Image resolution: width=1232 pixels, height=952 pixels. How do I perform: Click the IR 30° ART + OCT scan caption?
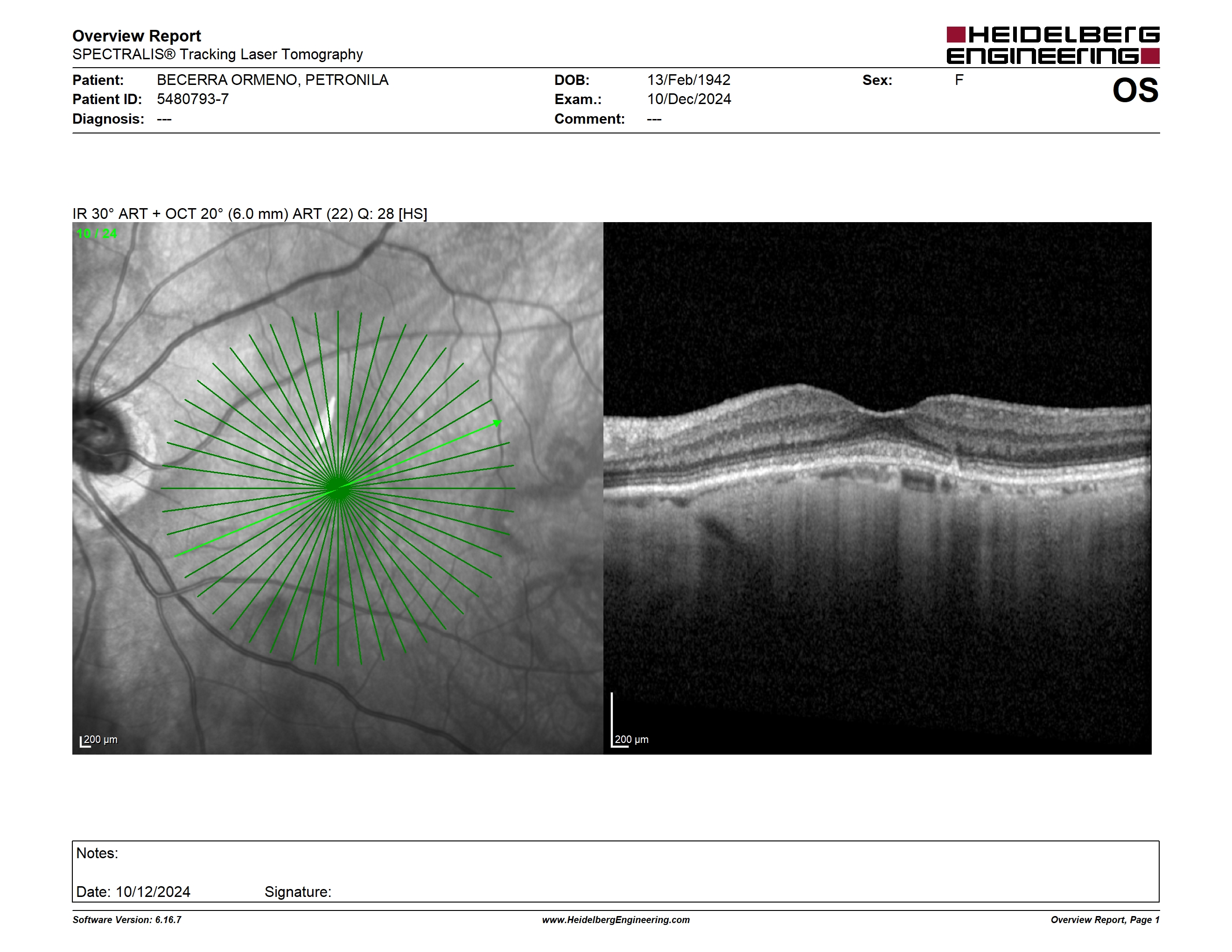click(x=250, y=214)
